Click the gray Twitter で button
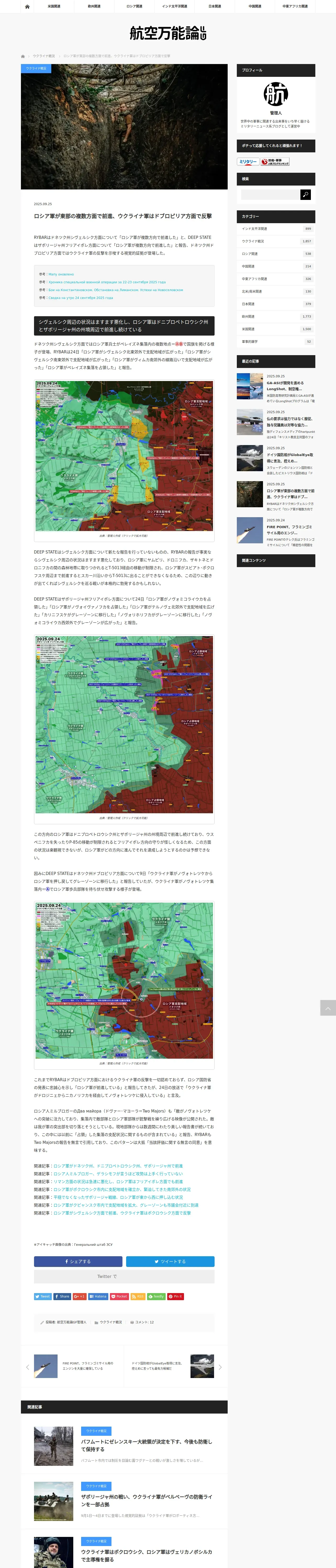 point(124,1276)
